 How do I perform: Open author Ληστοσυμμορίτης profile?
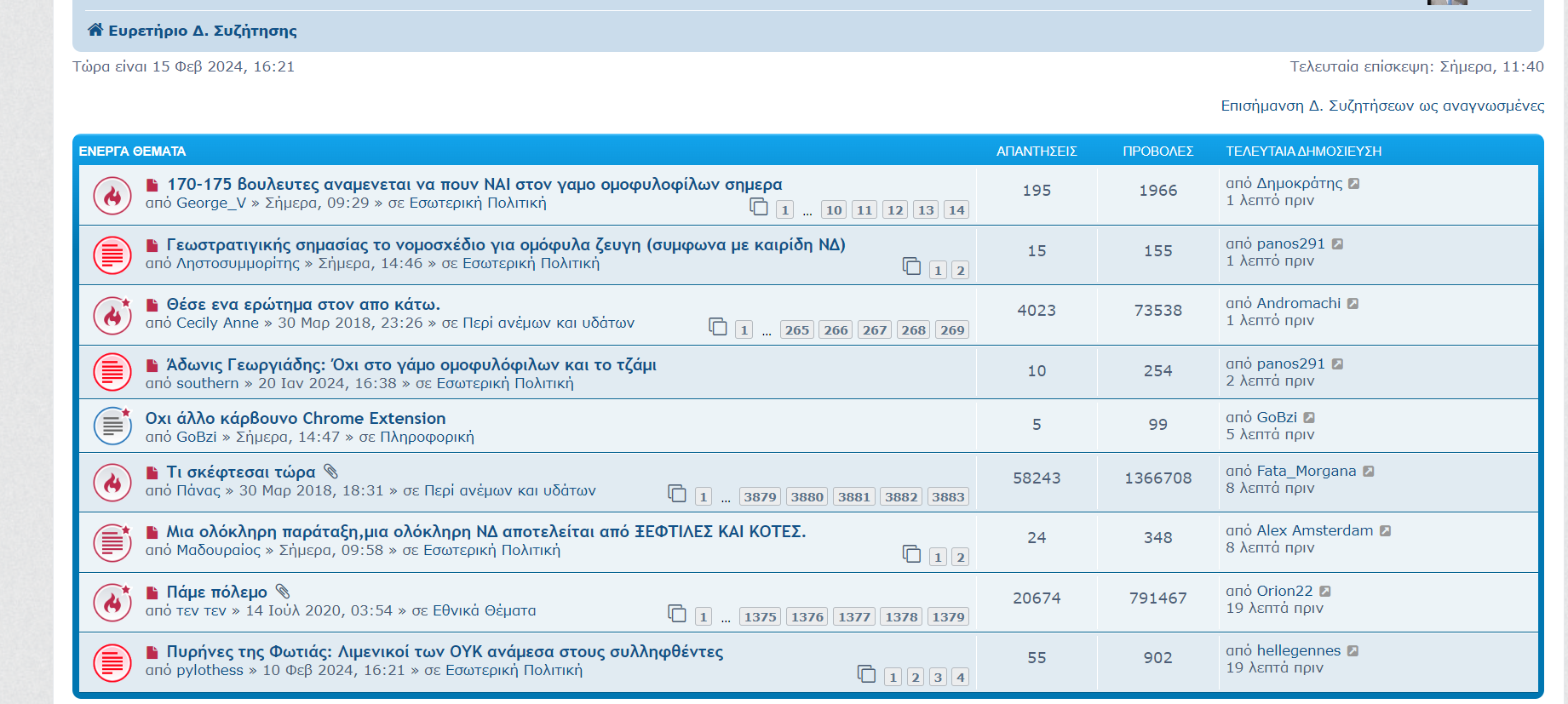[x=238, y=263]
